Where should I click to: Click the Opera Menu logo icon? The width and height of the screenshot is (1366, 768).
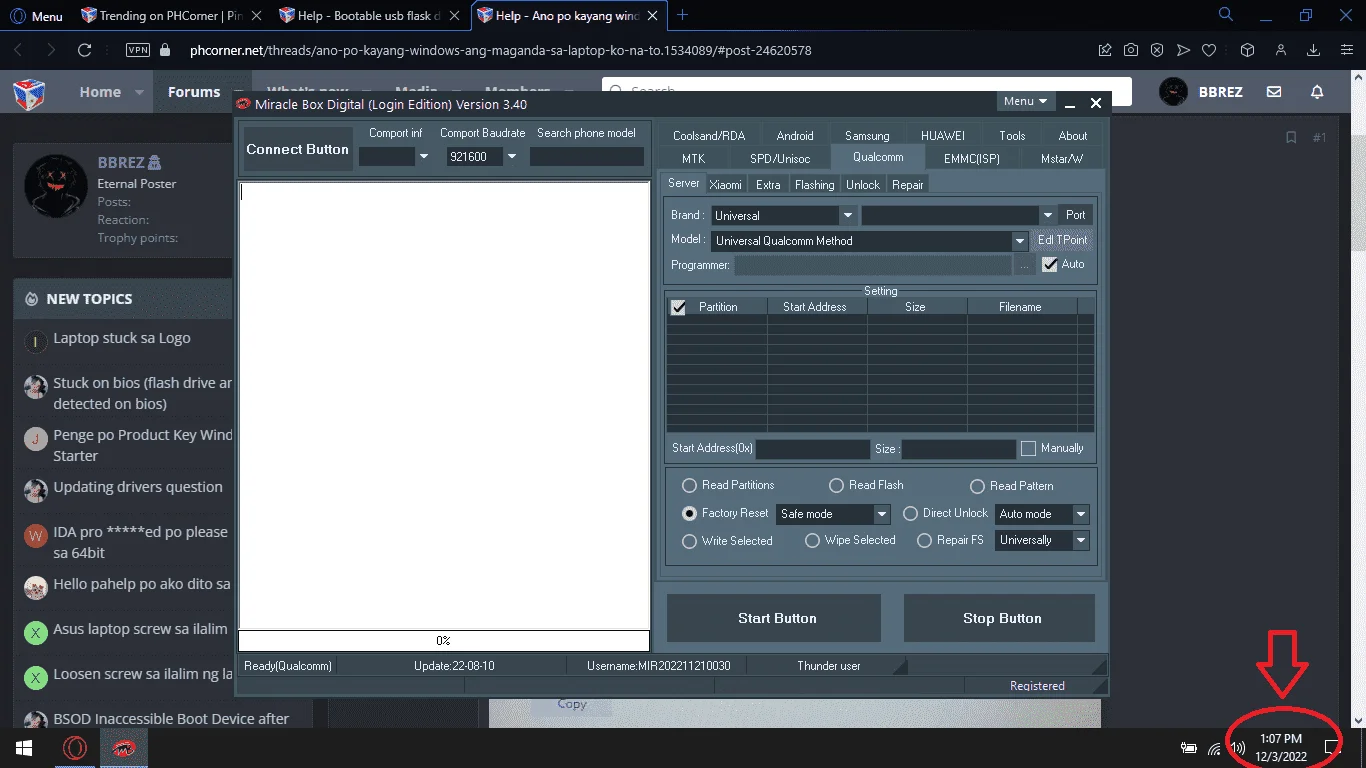[x=17, y=16]
